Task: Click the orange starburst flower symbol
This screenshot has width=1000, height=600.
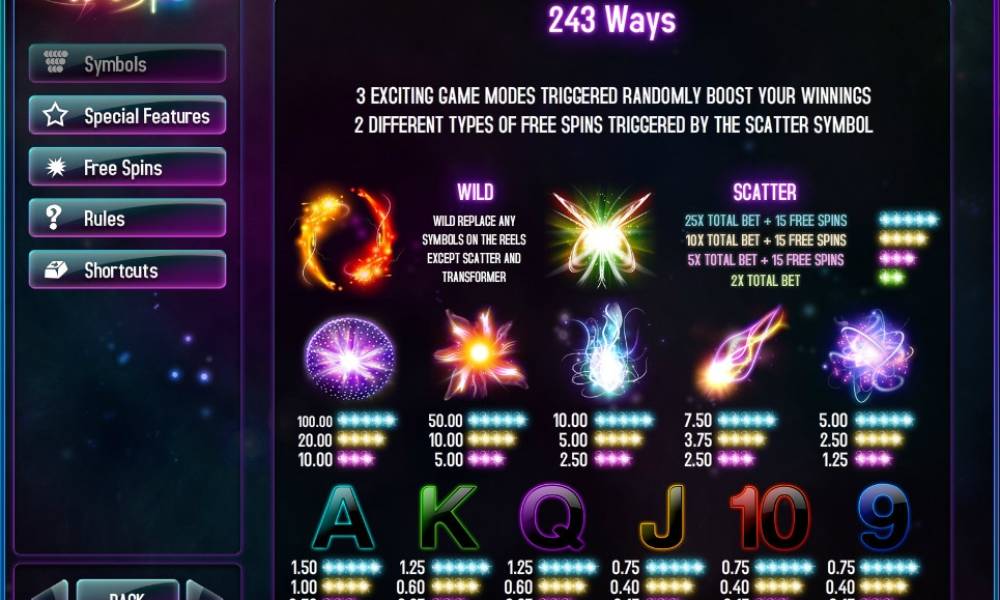Action: [x=480, y=353]
